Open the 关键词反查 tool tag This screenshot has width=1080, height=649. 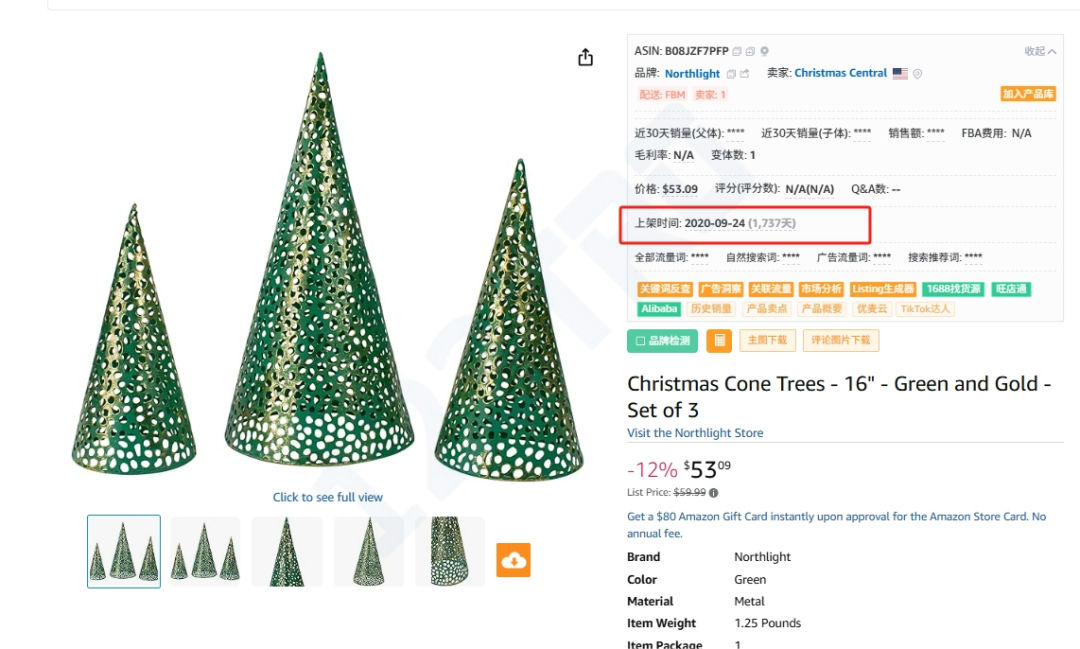[664, 289]
